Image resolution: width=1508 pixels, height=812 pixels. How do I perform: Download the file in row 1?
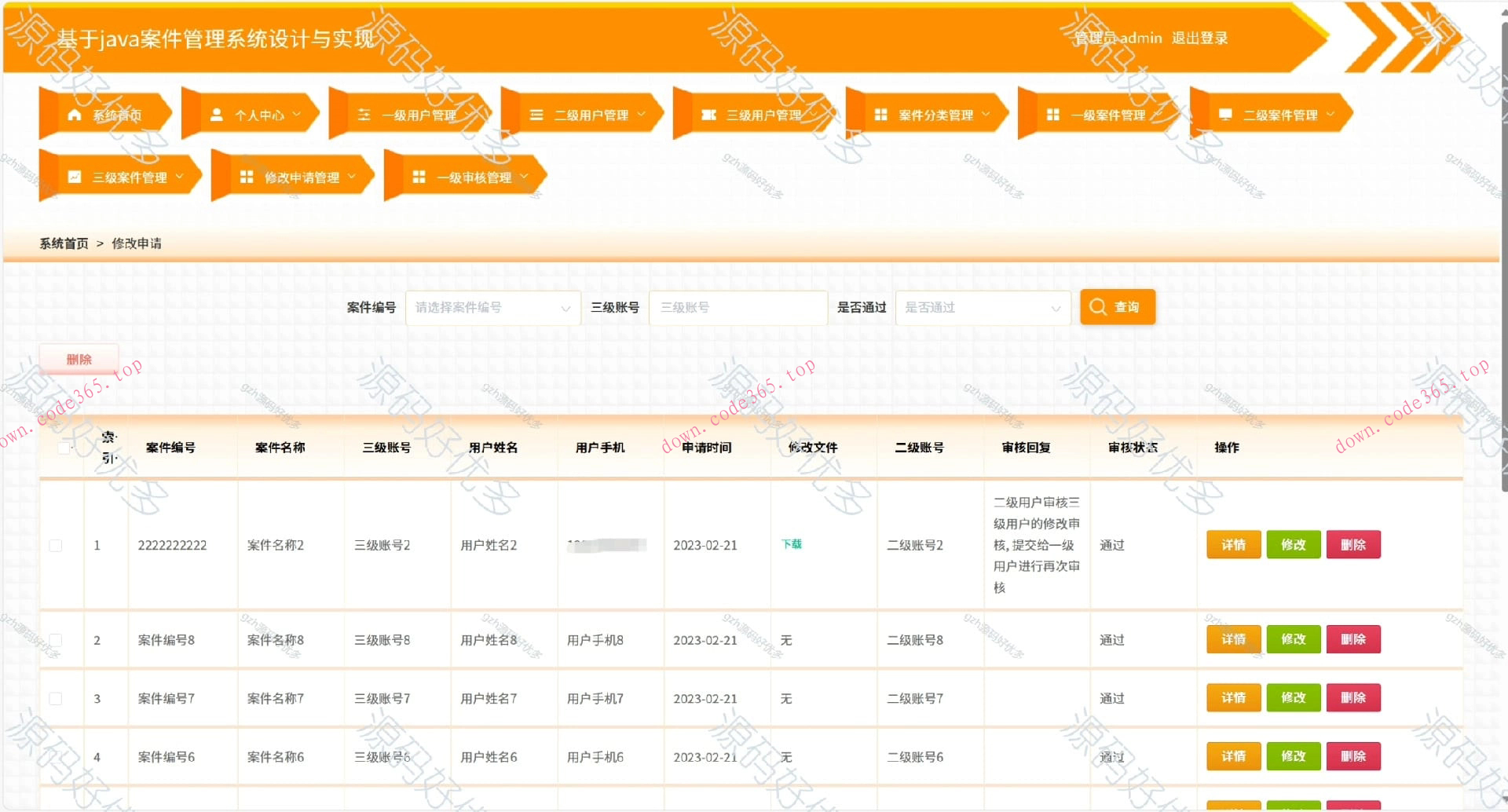791,543
